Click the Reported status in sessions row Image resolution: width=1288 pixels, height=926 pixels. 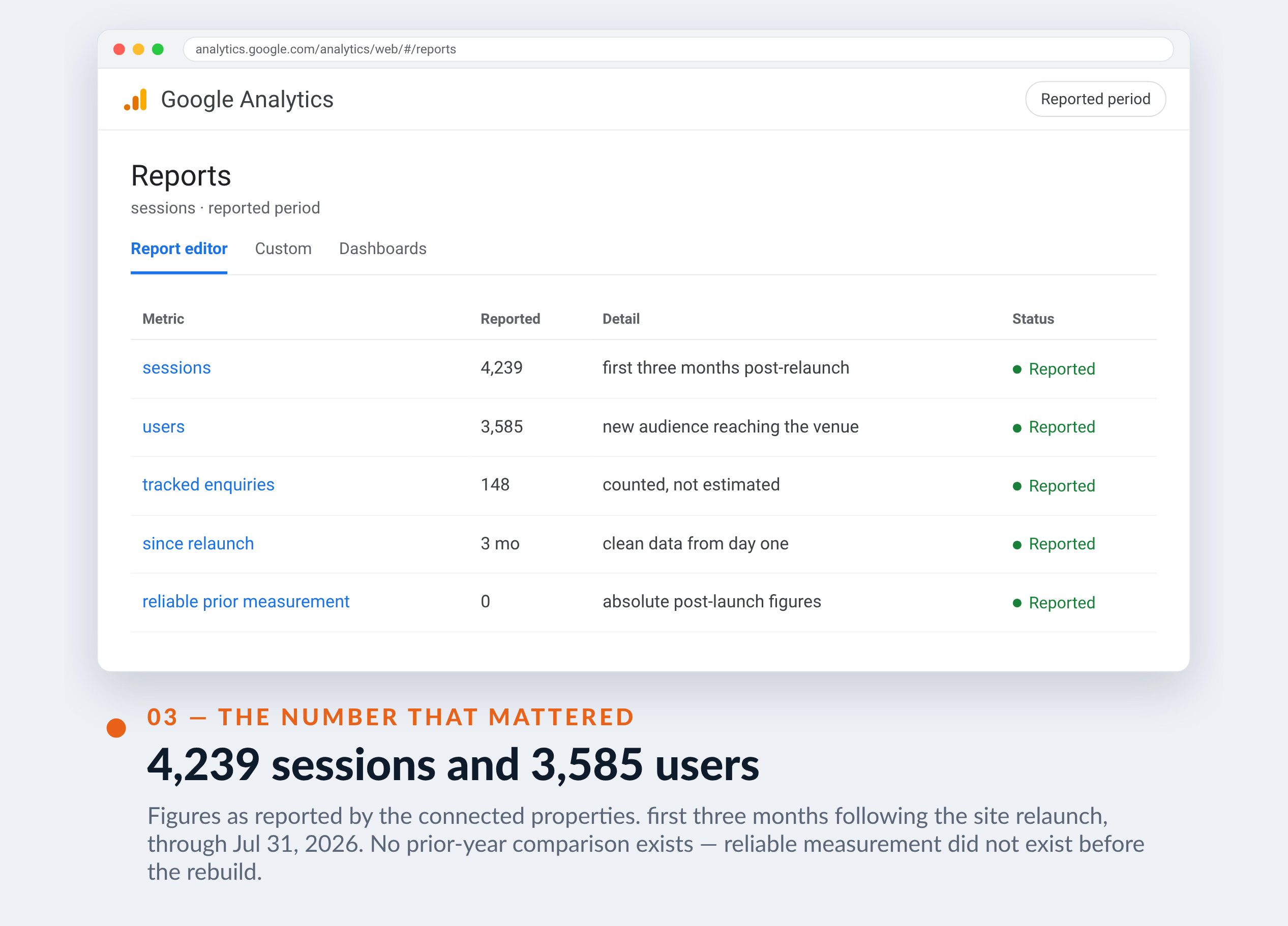pos(1054,369)
